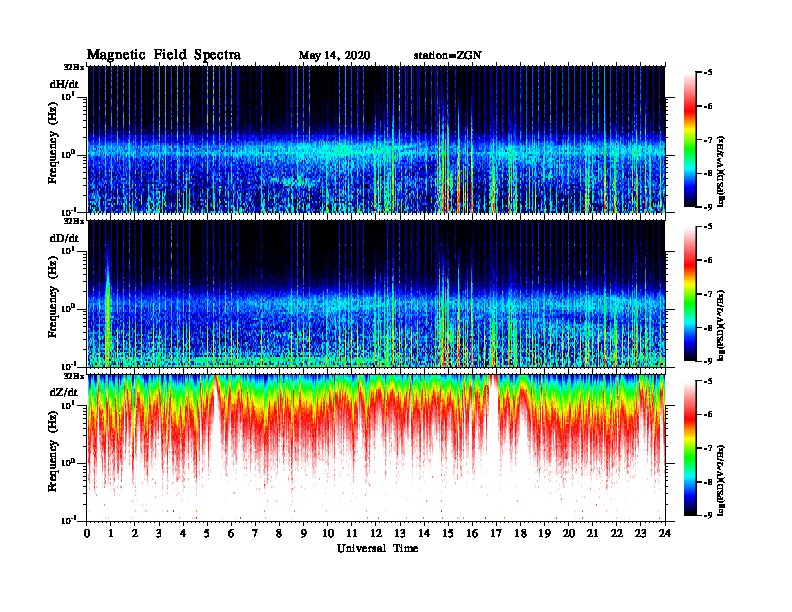Click the "13" hour tick label
The image size is (792, 612).
(400, 534)
